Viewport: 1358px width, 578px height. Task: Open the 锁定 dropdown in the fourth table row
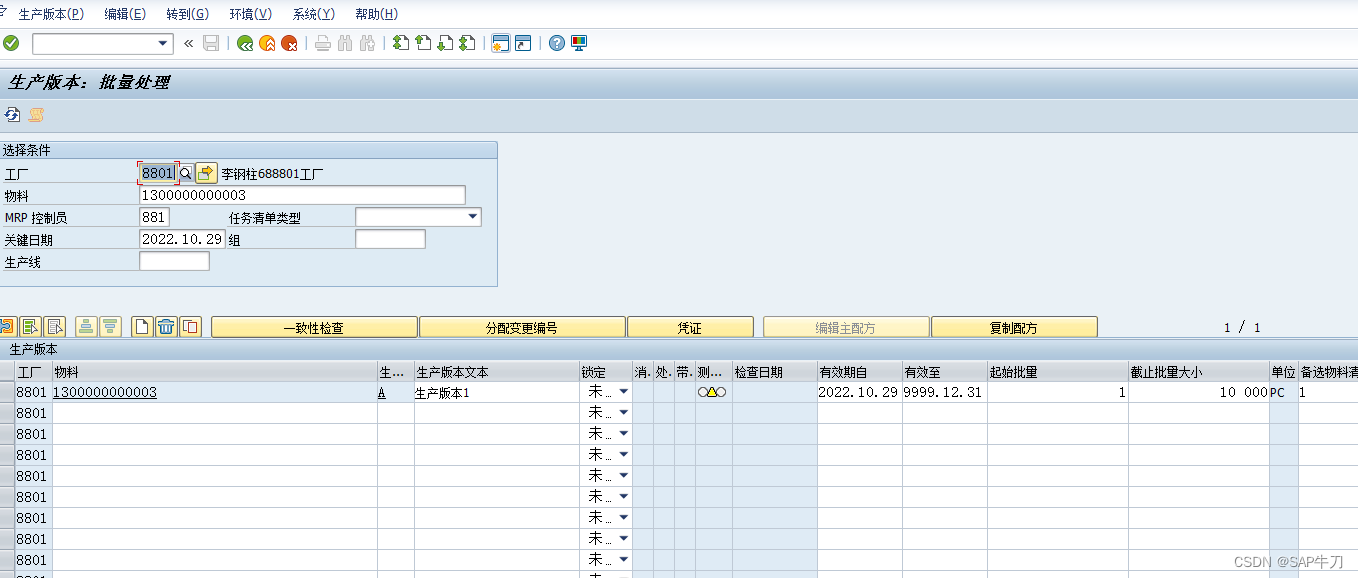pyautogui.click(x=624, y=455)
